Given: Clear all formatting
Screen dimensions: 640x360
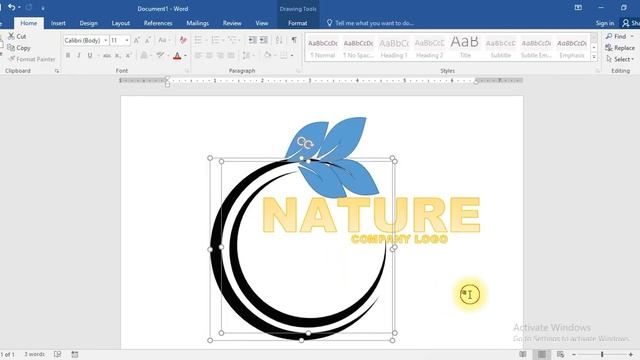Looking at the screenshot, I should pos(183,40).
